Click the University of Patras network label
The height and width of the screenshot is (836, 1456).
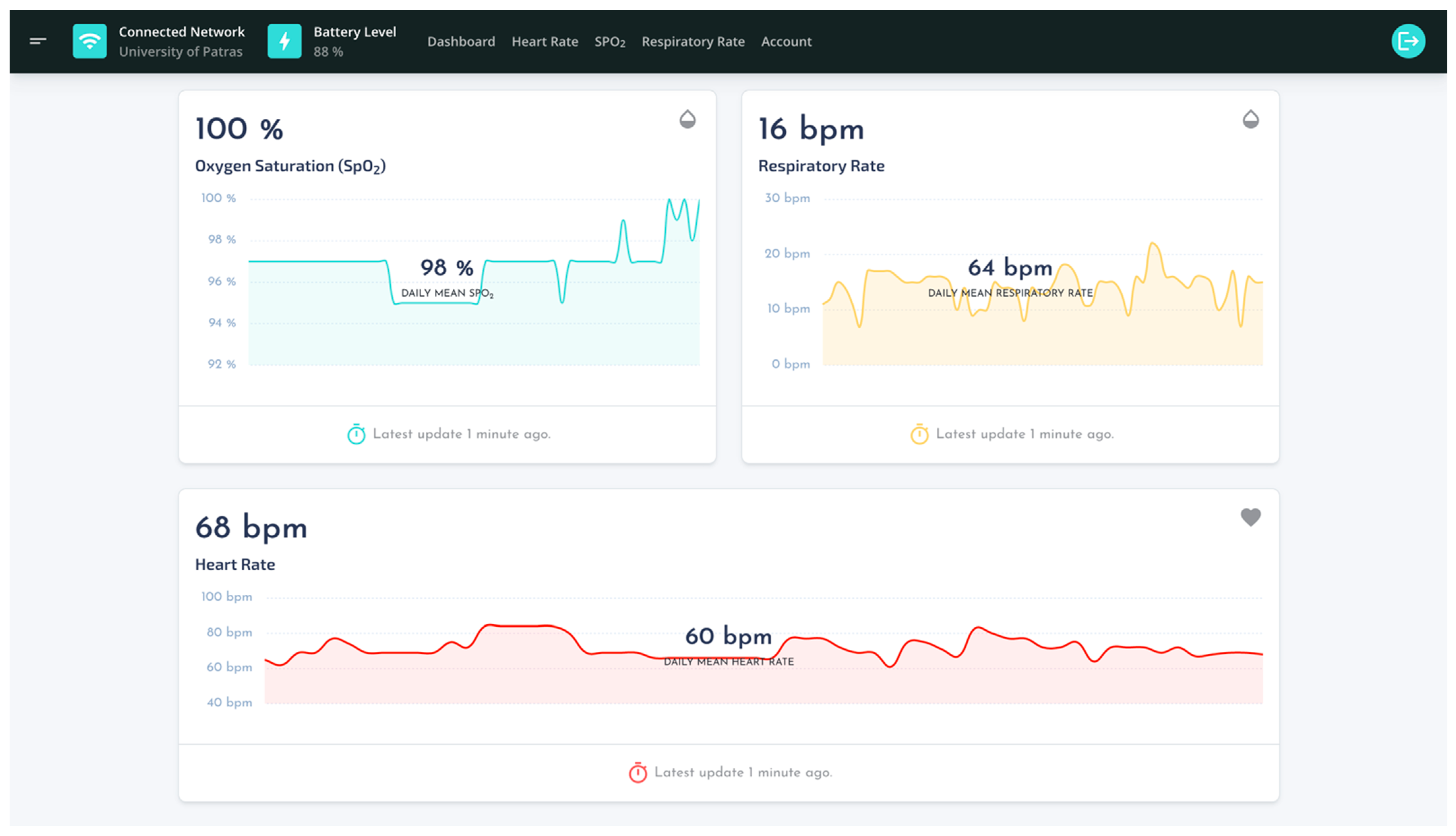180,52
